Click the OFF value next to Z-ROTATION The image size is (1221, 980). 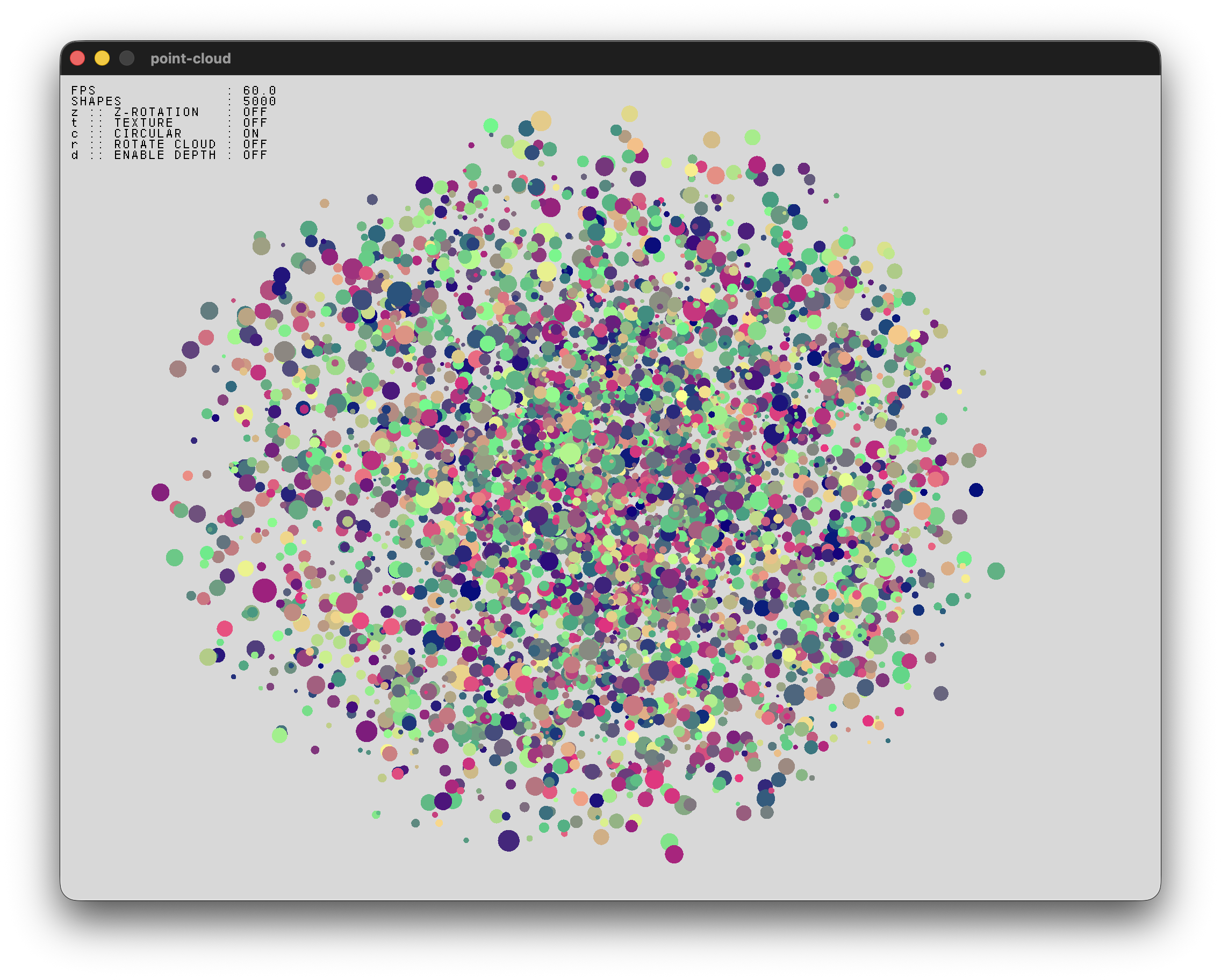(x=254, y=112)
